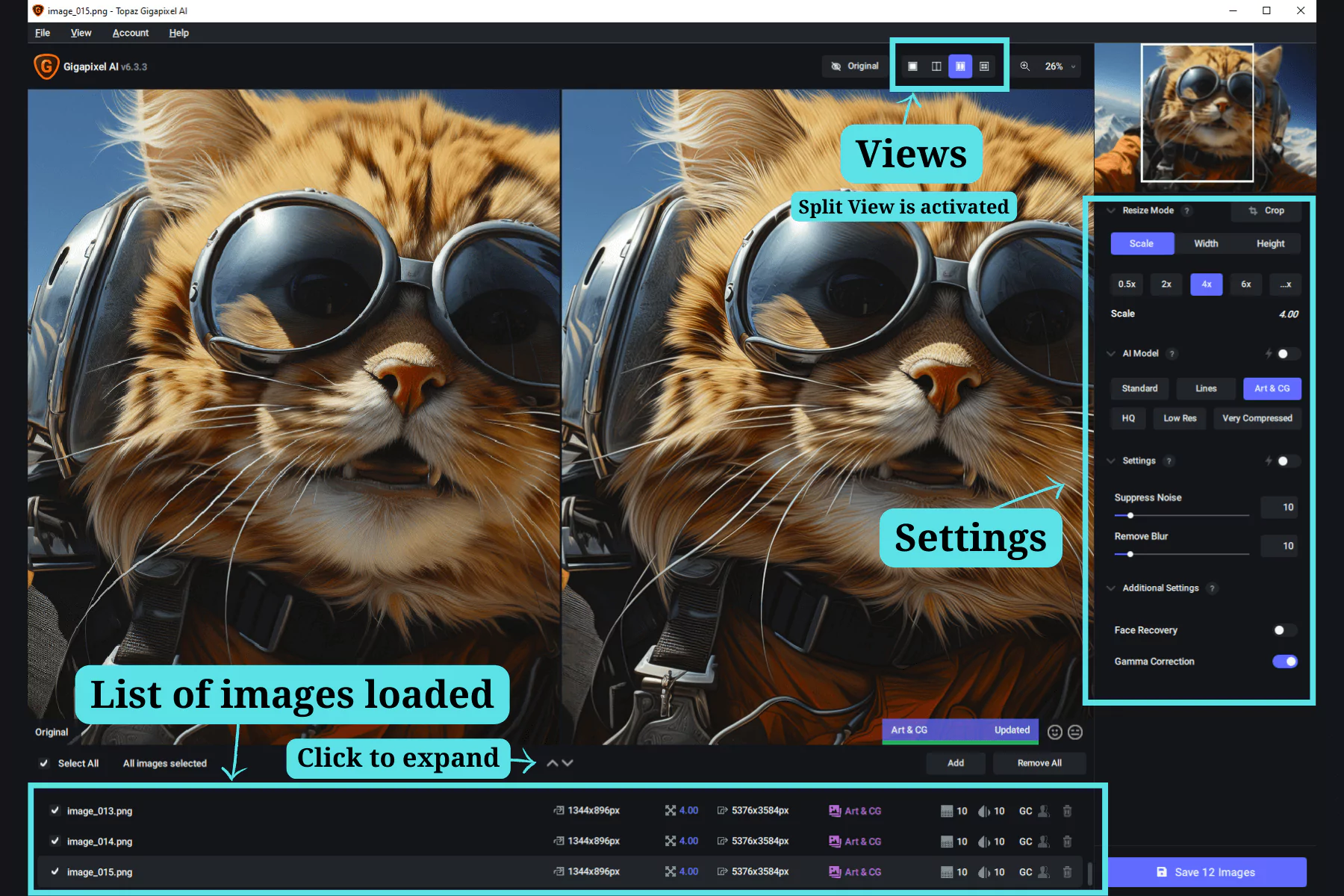The image size is (1344, 896).
Task: Open the File menu
Action: pyautogui.click(x=43, y=33)
